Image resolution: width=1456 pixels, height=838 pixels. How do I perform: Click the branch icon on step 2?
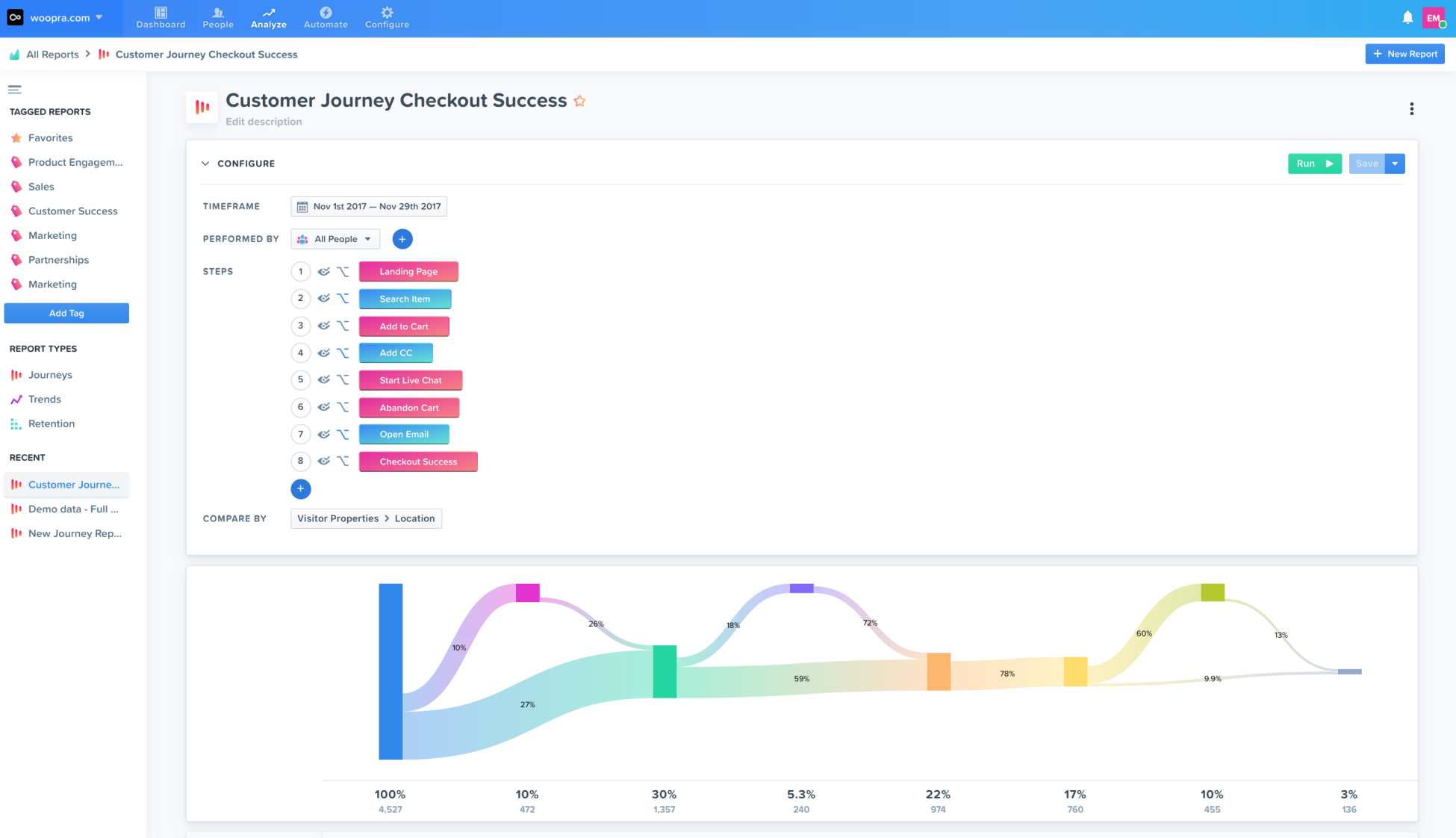point(343,299)
